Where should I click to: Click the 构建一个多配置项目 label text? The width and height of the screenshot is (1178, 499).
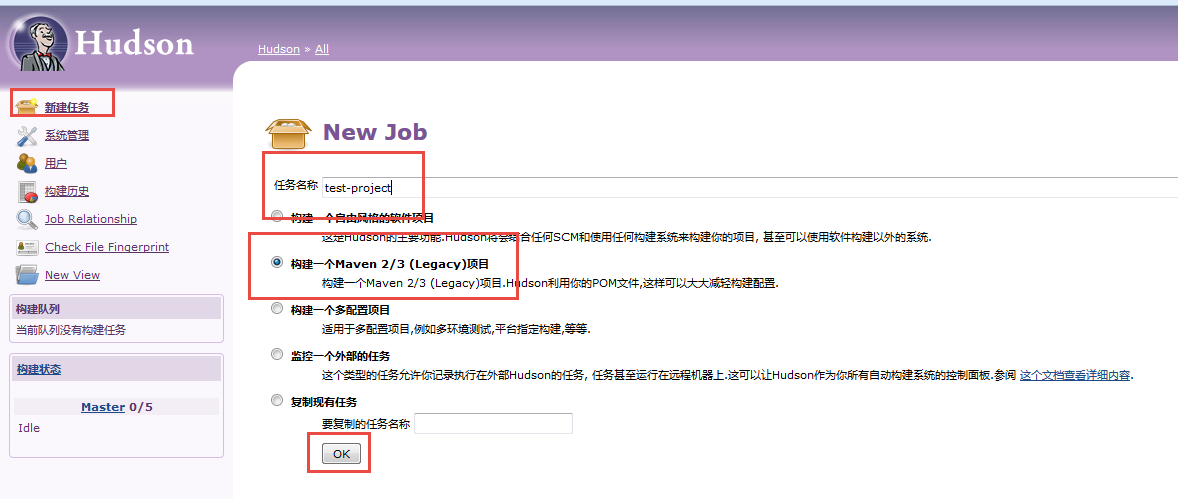(340, 310)
